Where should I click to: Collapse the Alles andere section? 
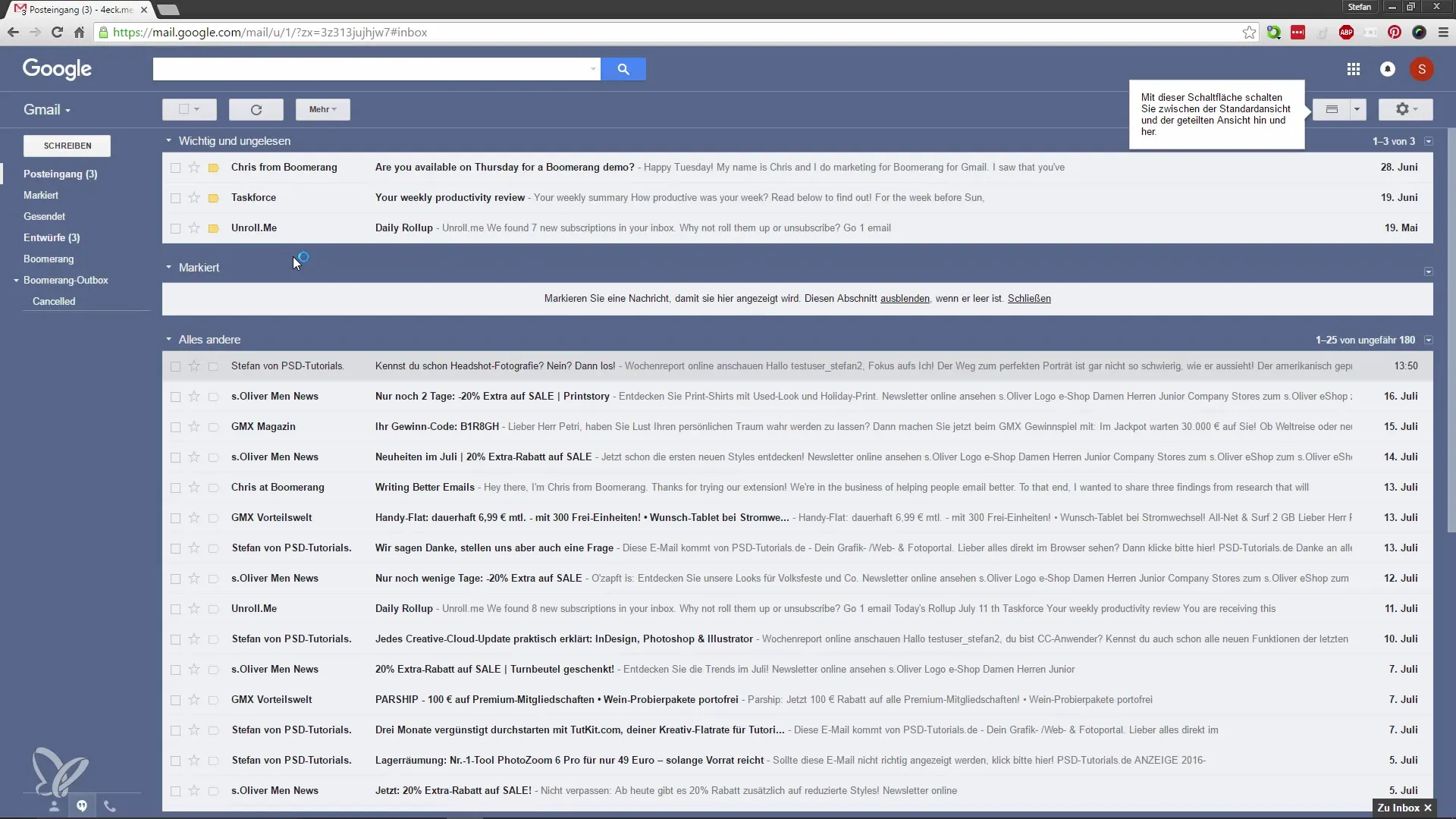tap(169, 340)
